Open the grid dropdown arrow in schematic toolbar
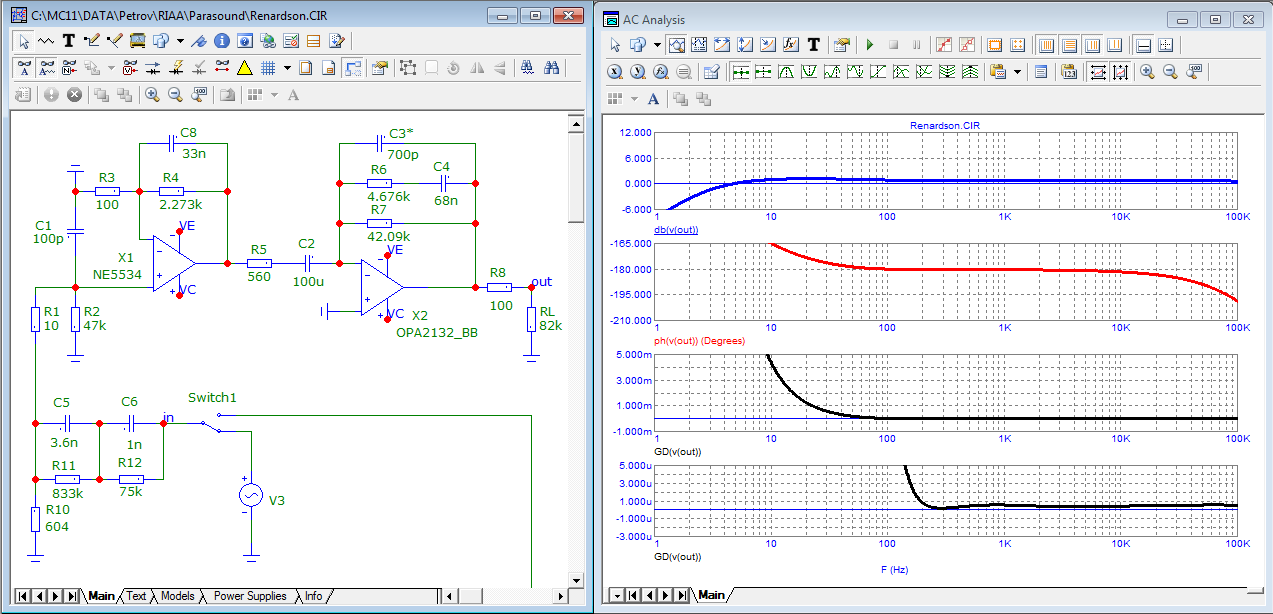 287,68
